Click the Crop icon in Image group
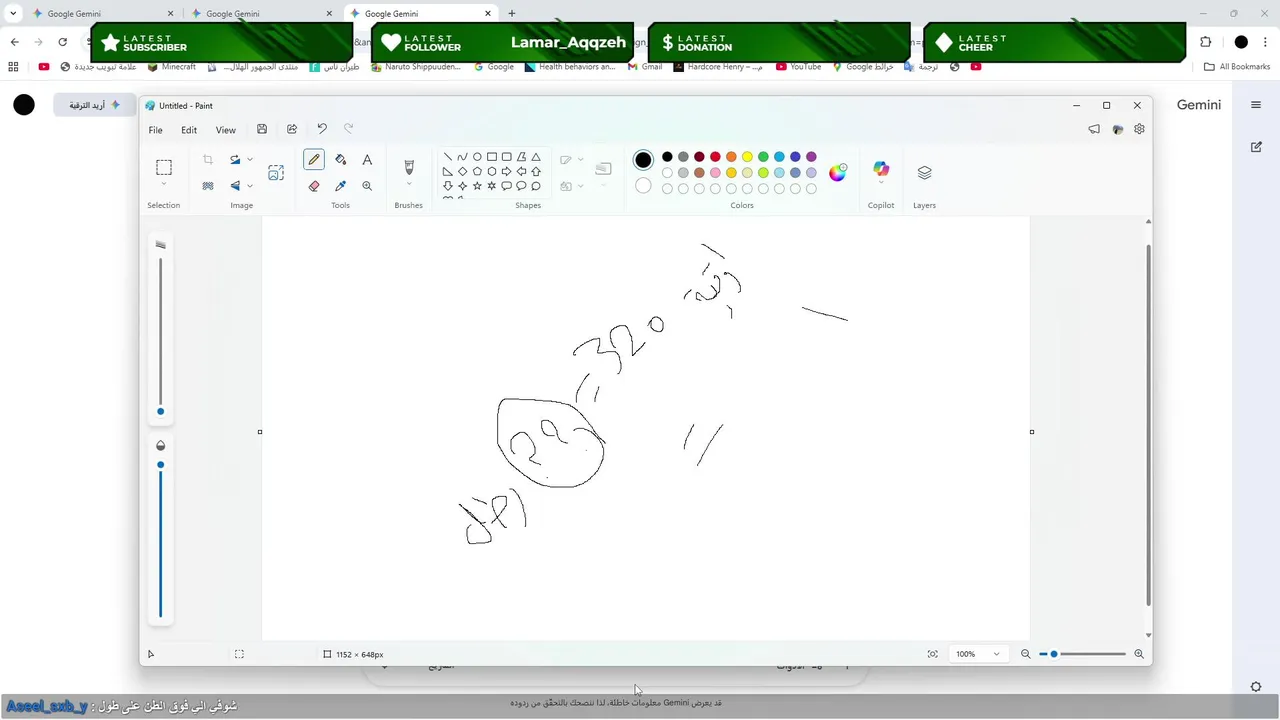 [208, 160]
